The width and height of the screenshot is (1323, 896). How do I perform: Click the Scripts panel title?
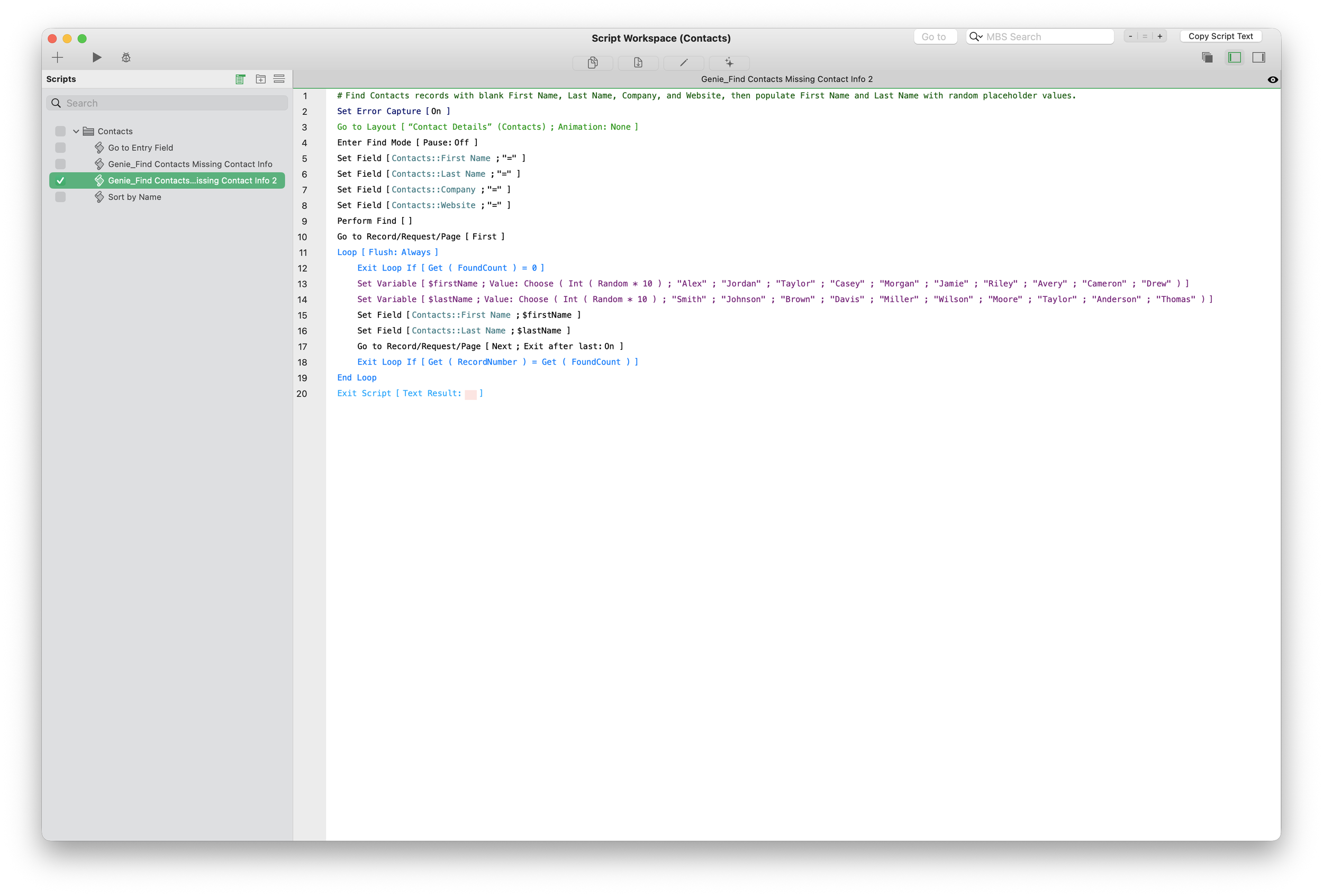(x=61, y=79)
